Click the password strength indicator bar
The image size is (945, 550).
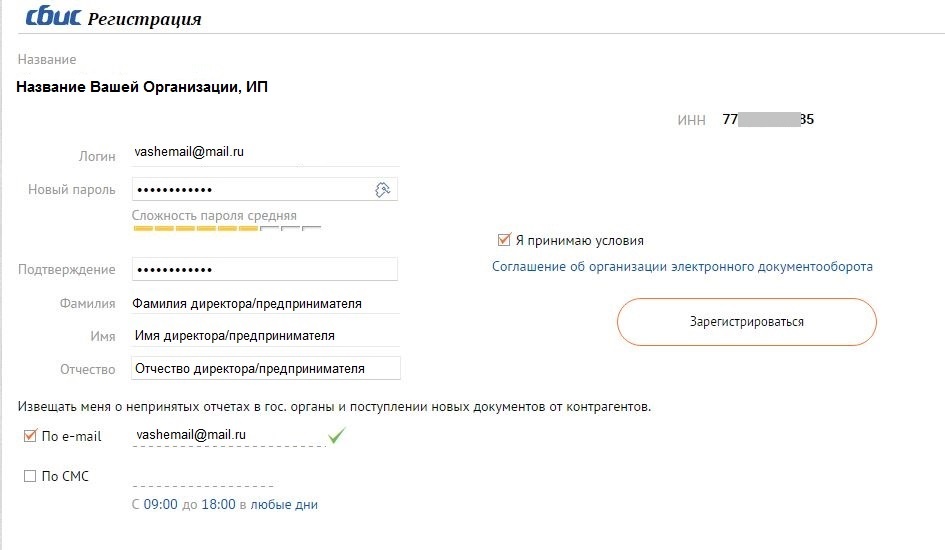[227, 229]
